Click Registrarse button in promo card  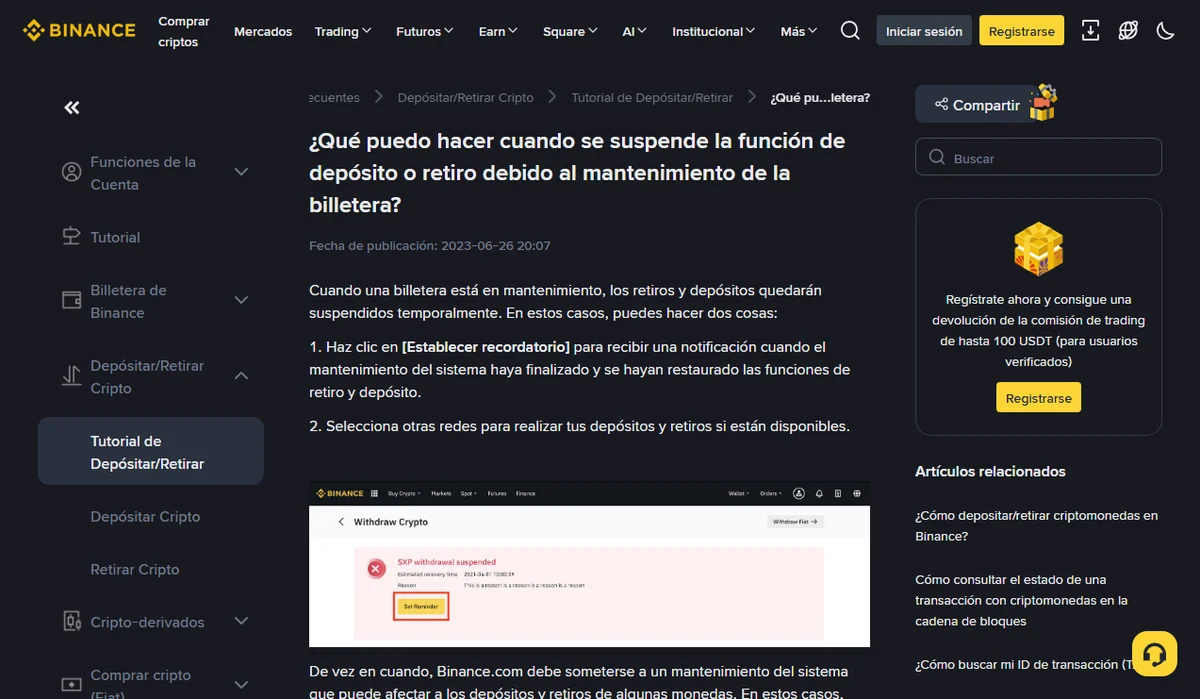coord(1038,398)
